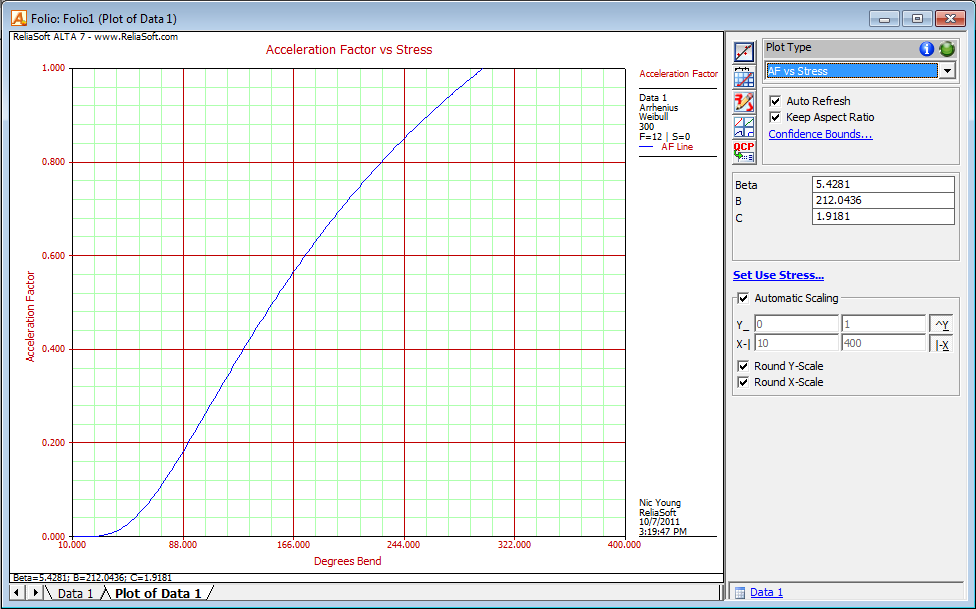
Task: Toggle Keep Aspect Ratio checkbox
Action: tap(775, 117)
